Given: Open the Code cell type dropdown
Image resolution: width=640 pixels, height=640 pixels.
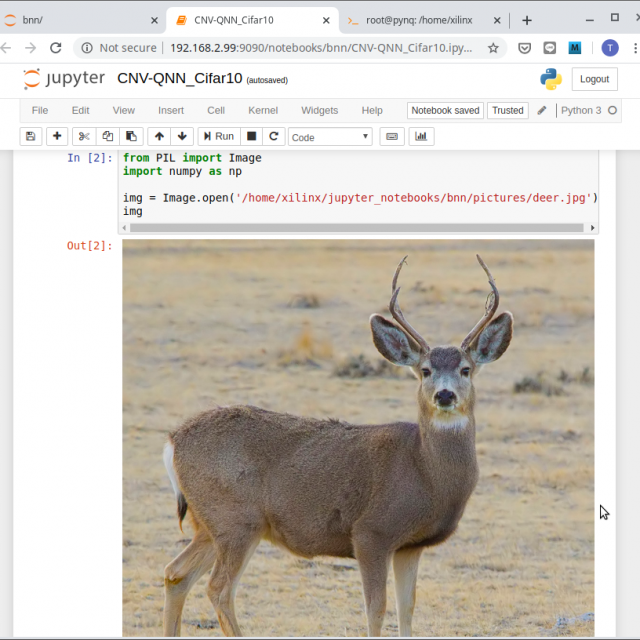Looking at the screenshot, I should pos(330,137).
